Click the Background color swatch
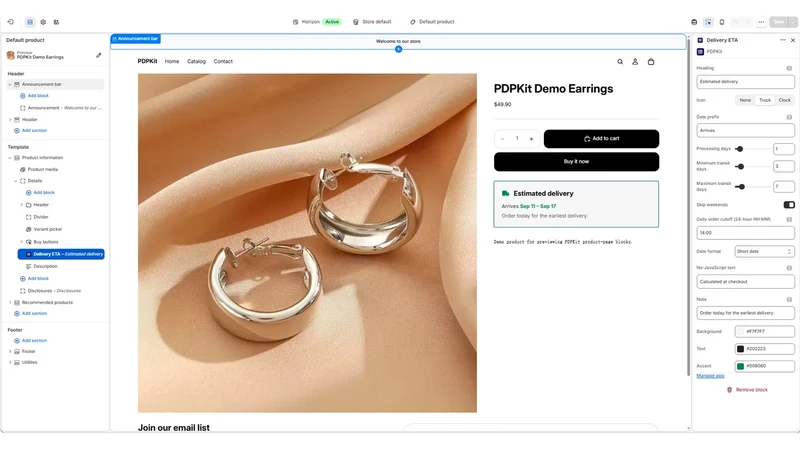800x450 pixels. coord(740,332)
